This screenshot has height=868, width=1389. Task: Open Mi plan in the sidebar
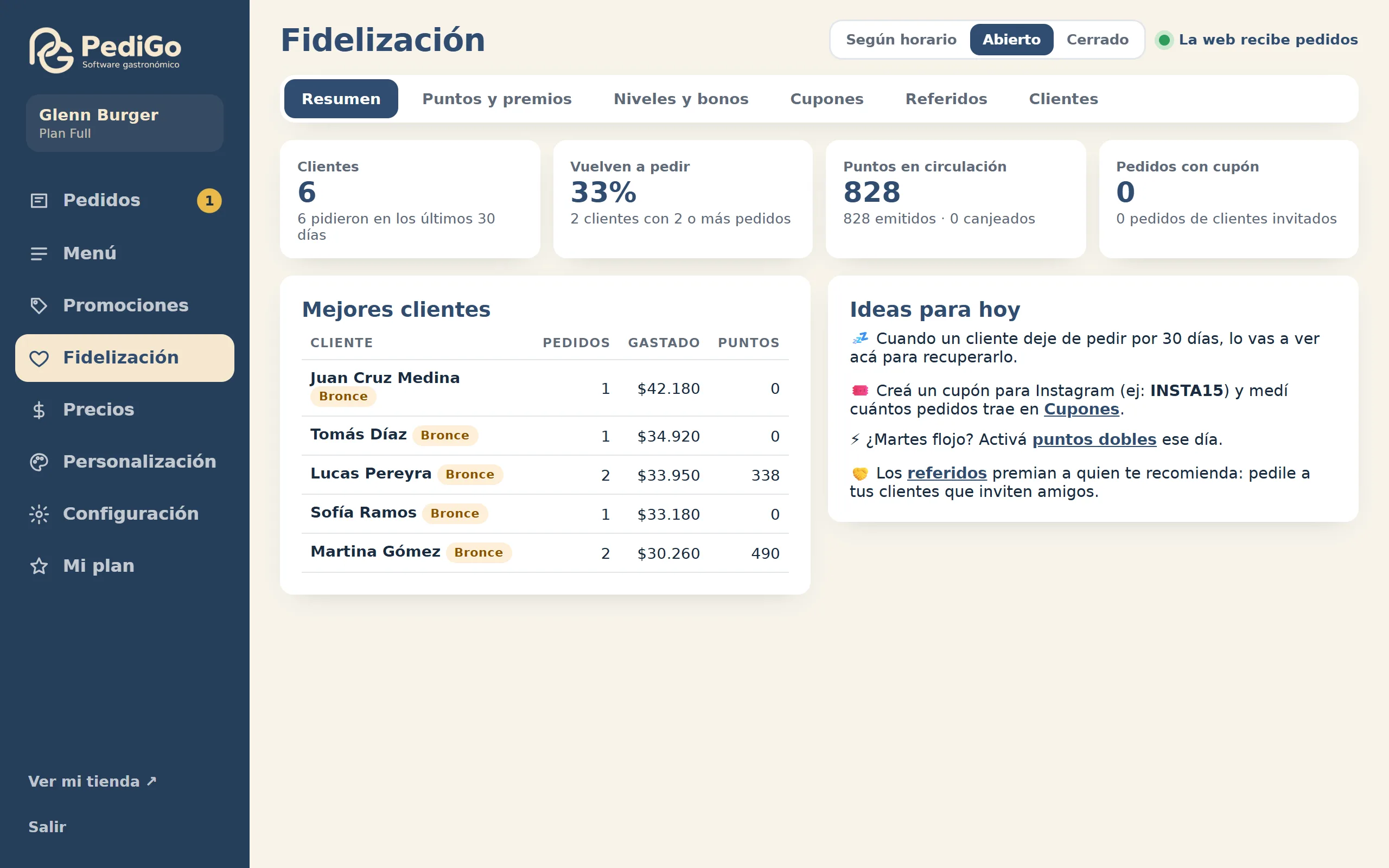pyautogui.click(x=125, y=566)
